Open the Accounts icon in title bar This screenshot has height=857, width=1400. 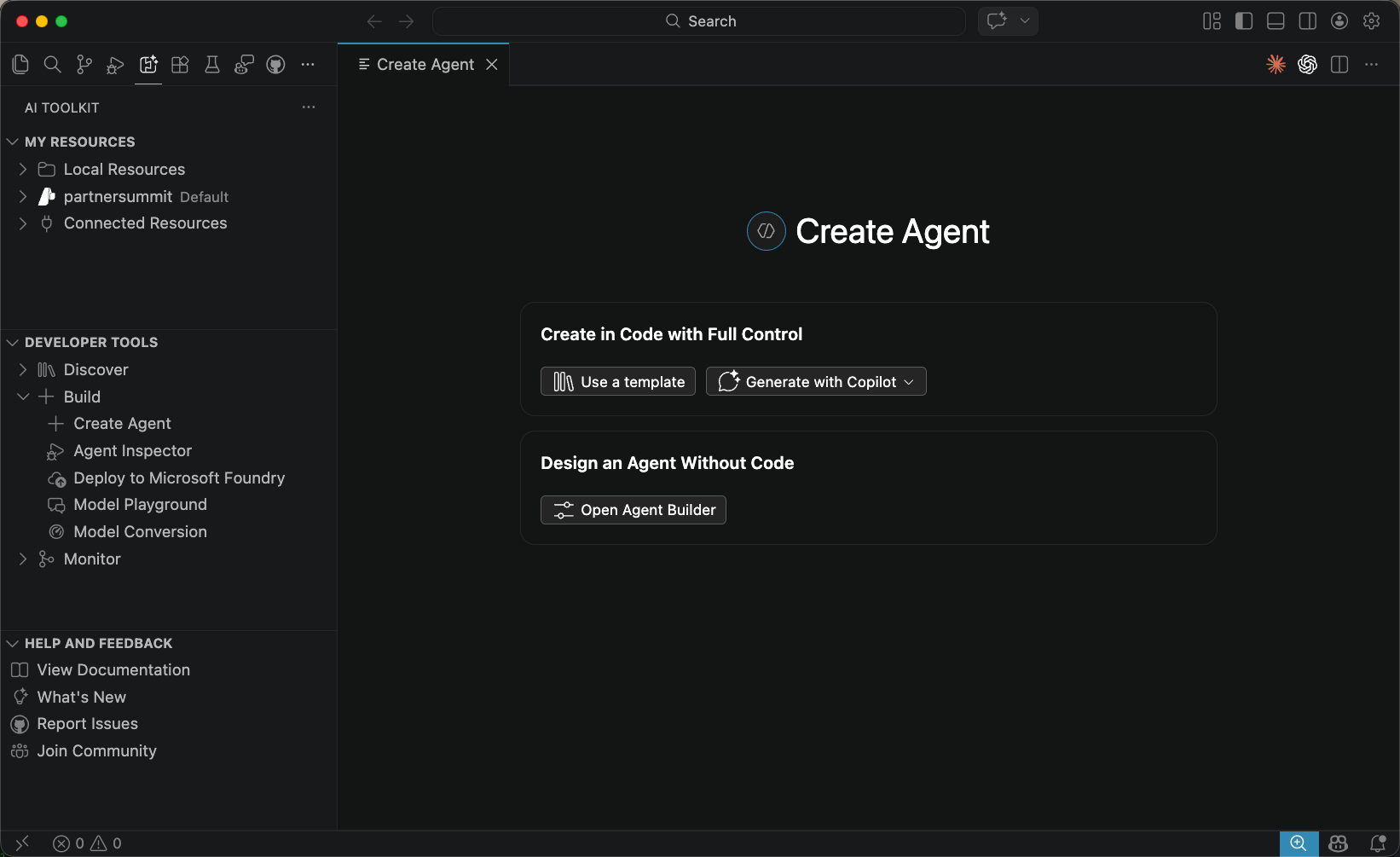(x=1339, y=21)
